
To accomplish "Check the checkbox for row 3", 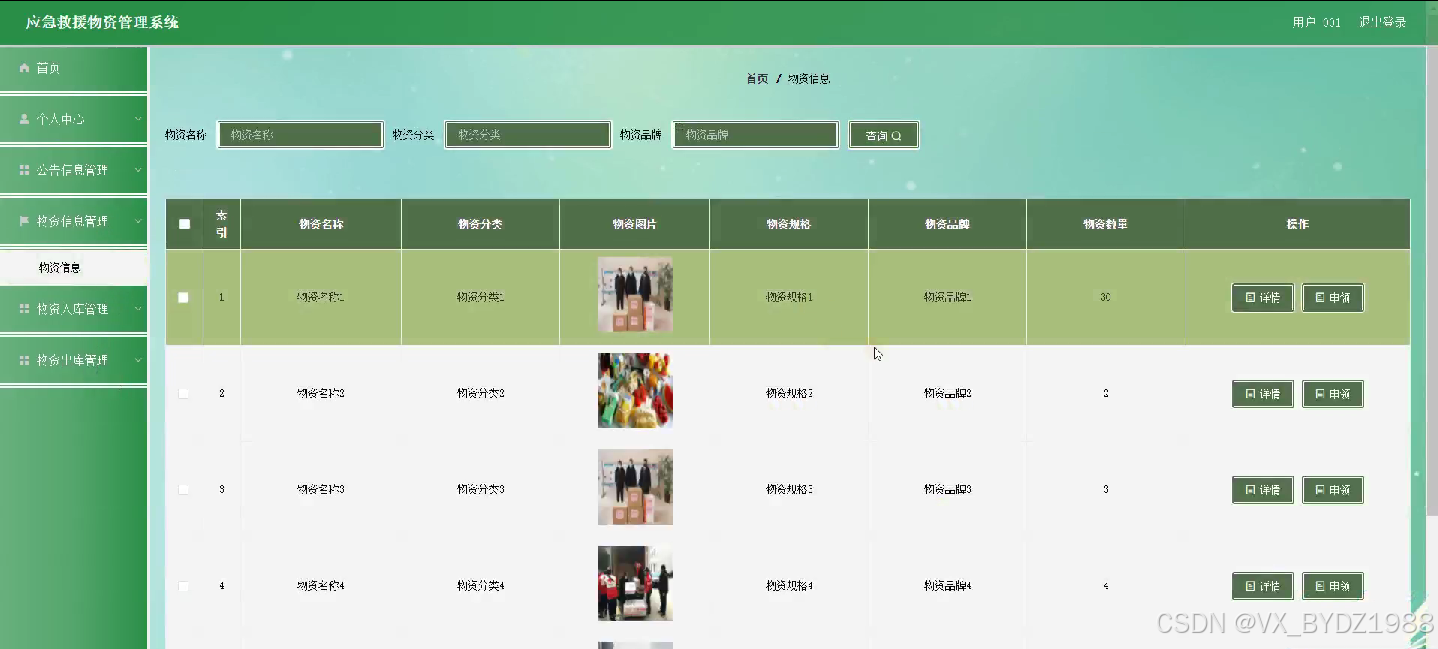I will click(183, 489).
